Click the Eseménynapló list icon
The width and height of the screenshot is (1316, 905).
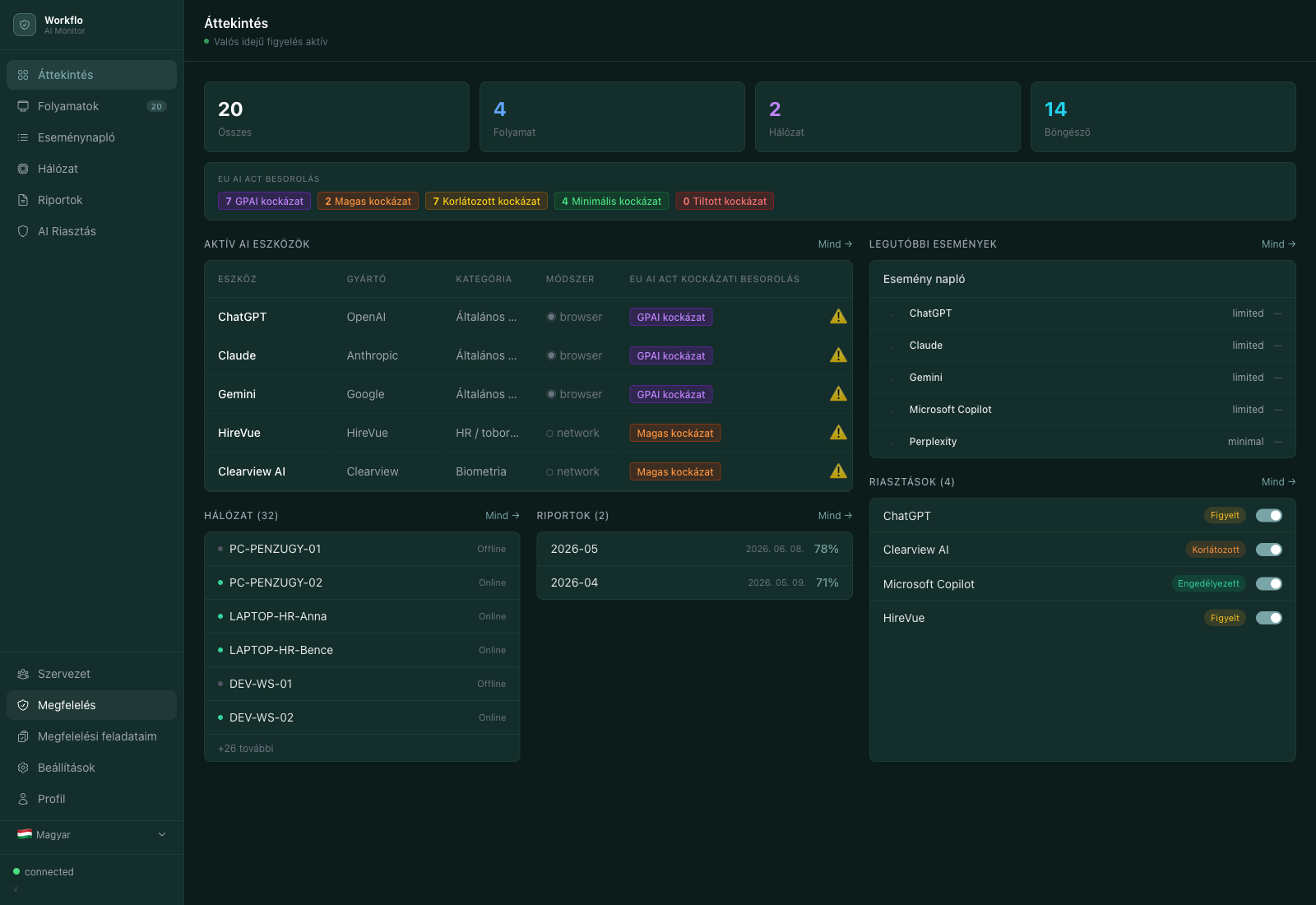[x=23, y=137]
